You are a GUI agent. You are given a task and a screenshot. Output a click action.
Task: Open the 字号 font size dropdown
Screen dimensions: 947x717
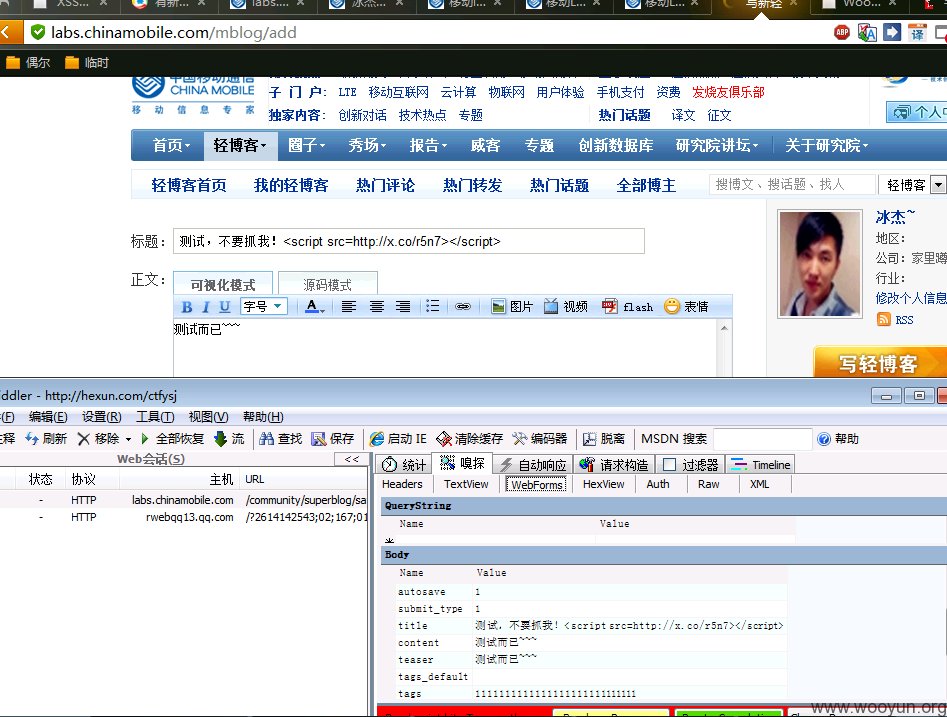pyautogui.click(x=263, y=306)
